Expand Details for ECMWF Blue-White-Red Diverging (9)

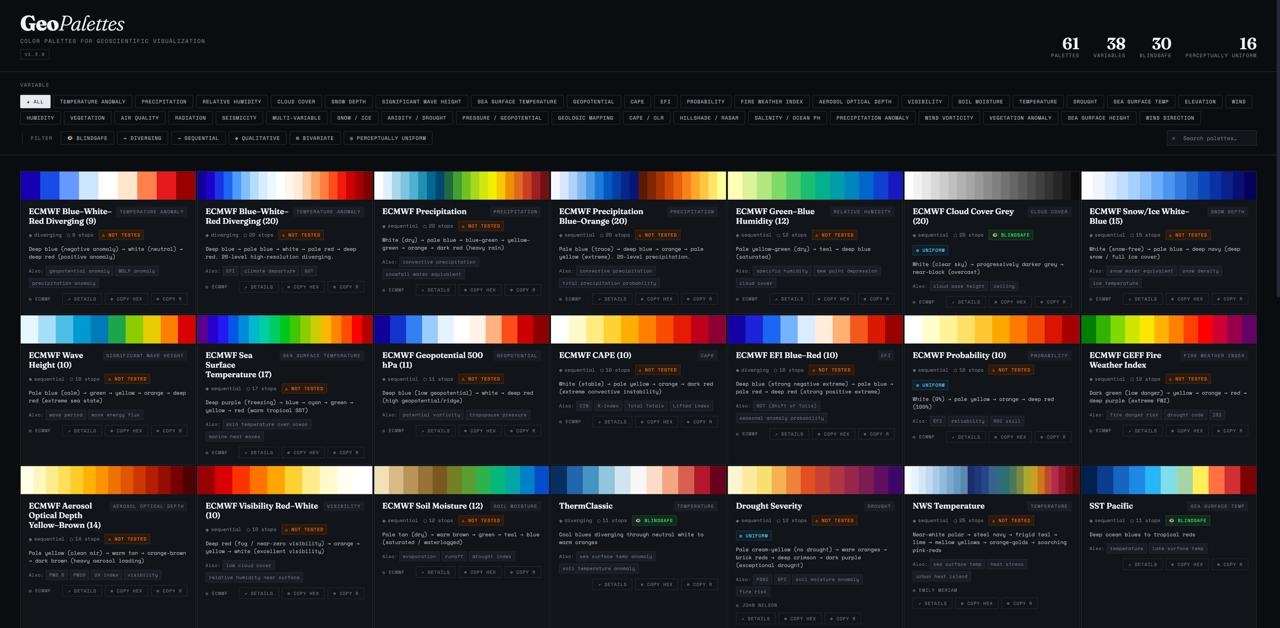(x=84, y=299)
